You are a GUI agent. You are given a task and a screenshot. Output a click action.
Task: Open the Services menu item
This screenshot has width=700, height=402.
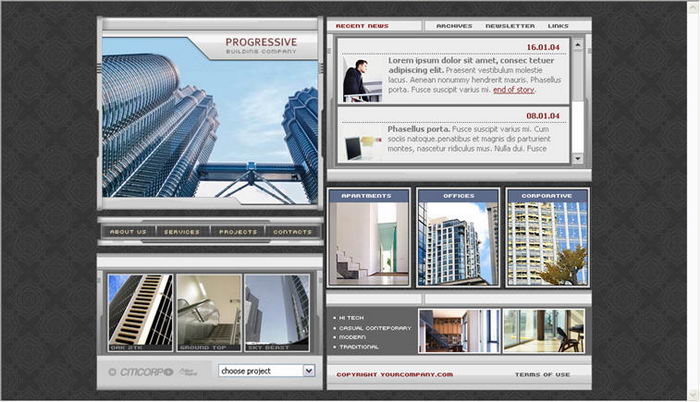click(x=183, y=231)
